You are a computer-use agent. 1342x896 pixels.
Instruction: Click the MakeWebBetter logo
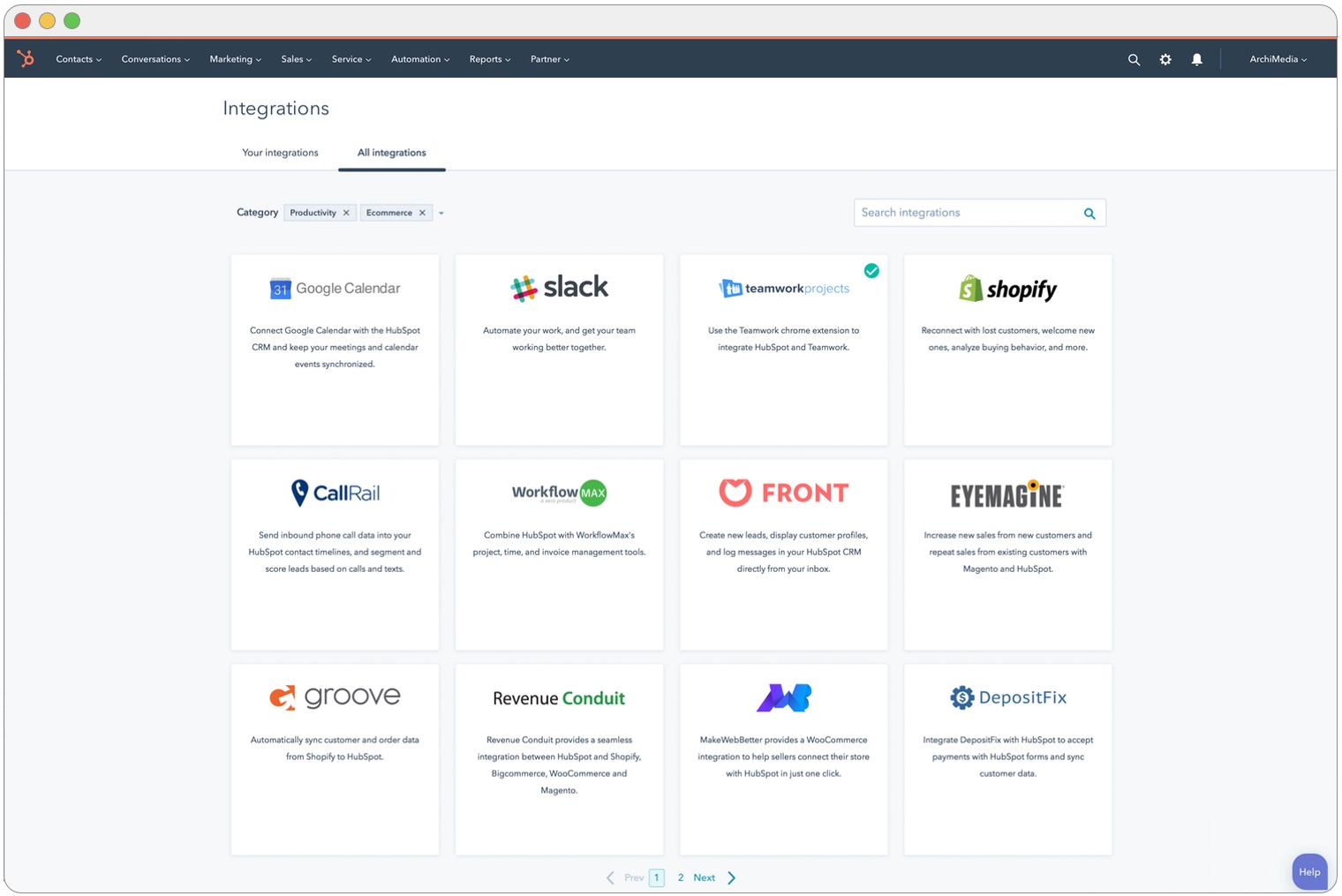(784, 697)
